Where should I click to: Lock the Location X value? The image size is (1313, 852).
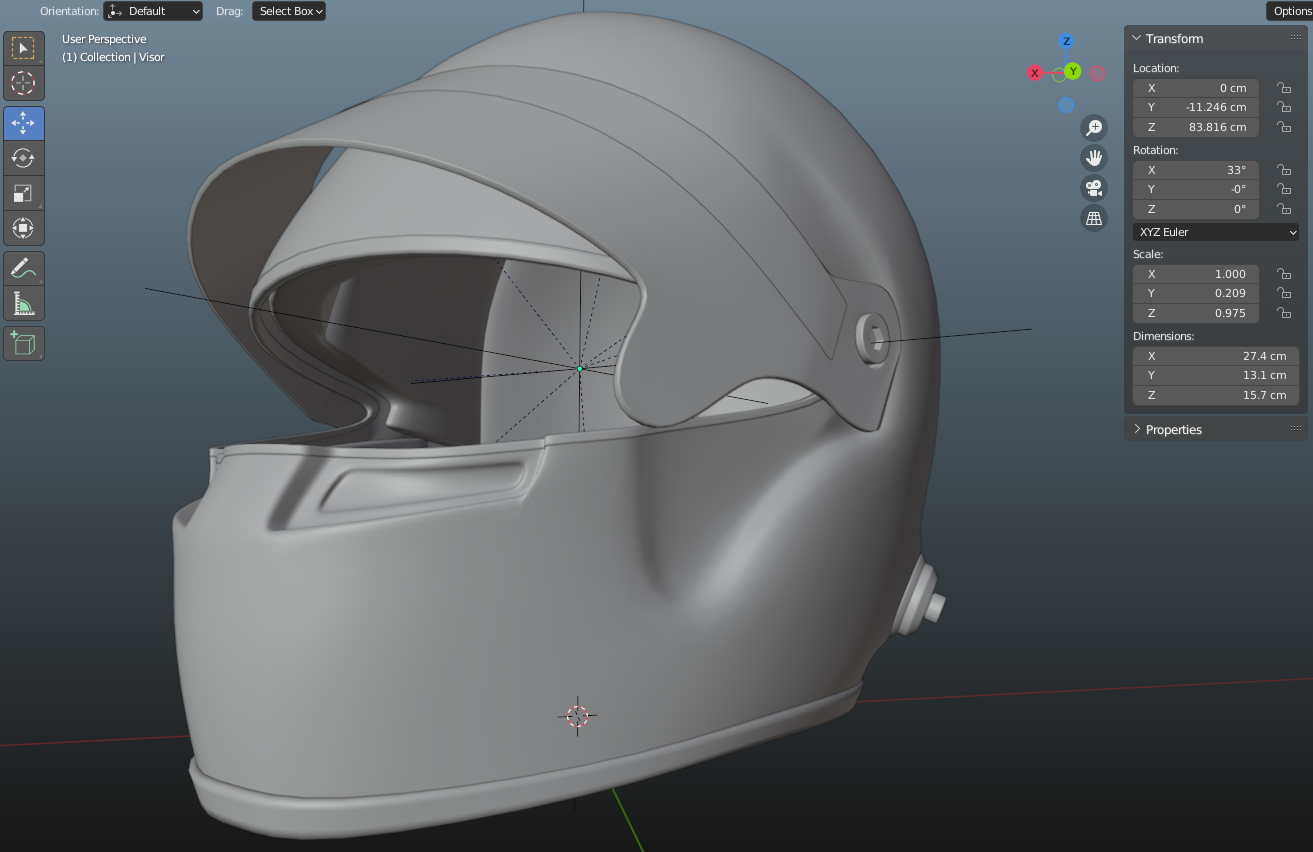1284,88
